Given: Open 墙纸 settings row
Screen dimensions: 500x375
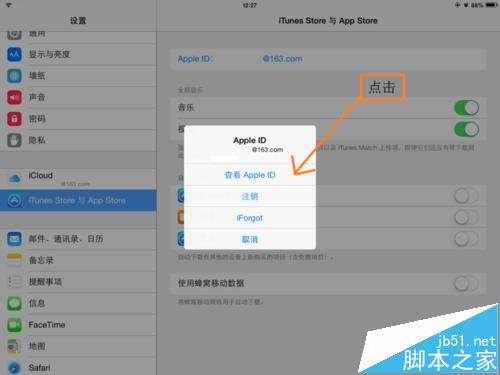Looking at the screenshot, I should [x=78, y=76].
